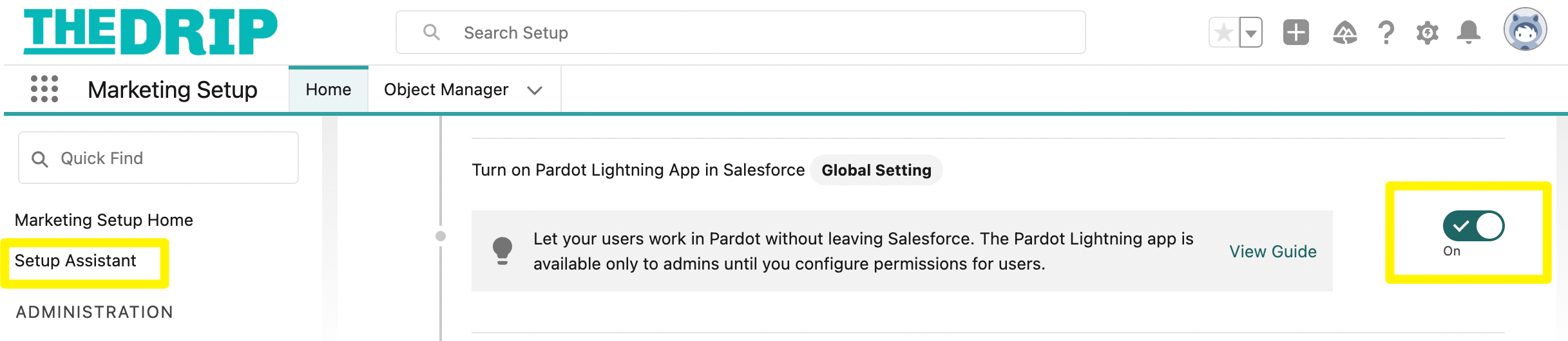
Task: Select Setup Assistant in sidebar
Action: [x=75, y=261]
